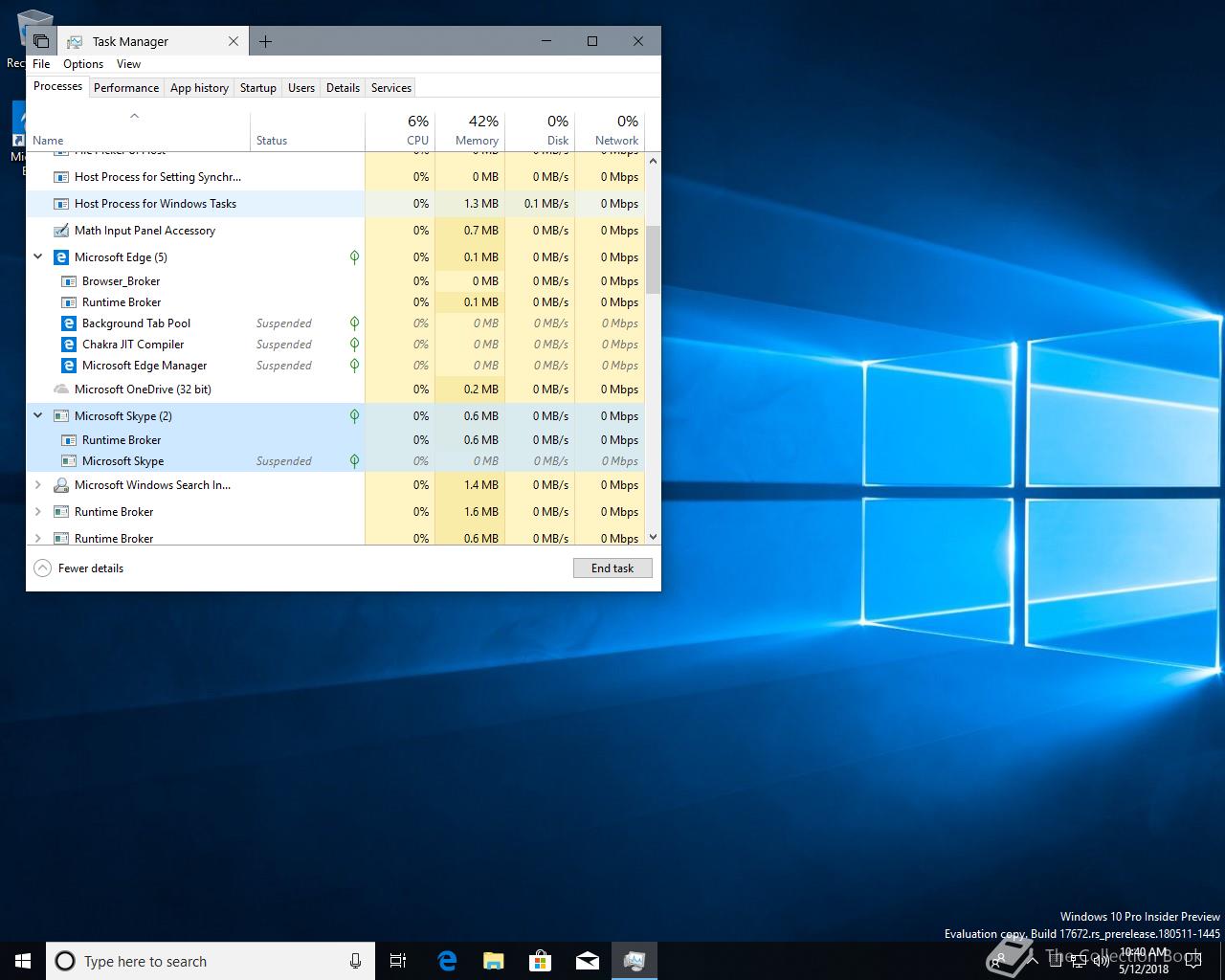The width and height of the screenshot is (1225, 980).
Task: Click the Microsoft Edge (5) group icon
Action: click(61, 257)
